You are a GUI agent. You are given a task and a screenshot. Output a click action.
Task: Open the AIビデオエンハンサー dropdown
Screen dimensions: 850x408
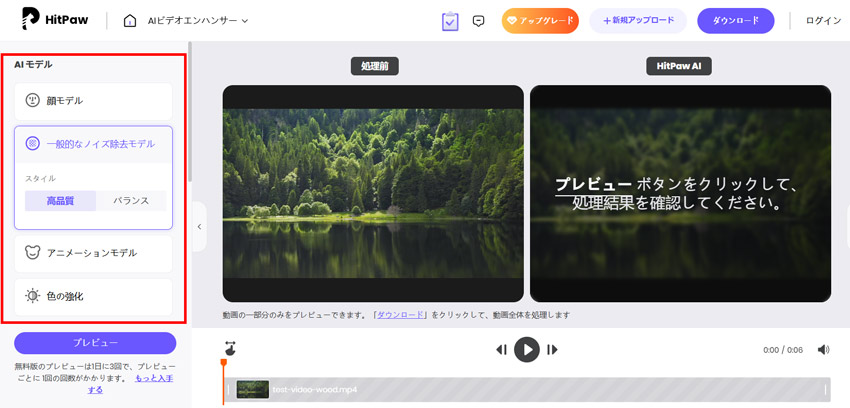click(198, 21)
